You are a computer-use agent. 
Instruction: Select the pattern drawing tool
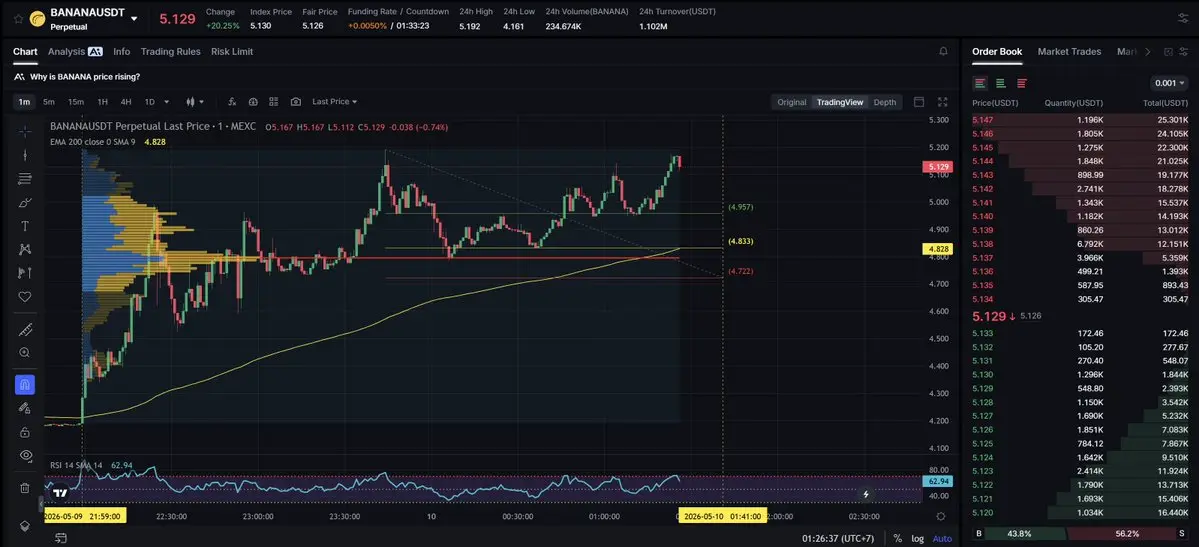coord(24,249)
